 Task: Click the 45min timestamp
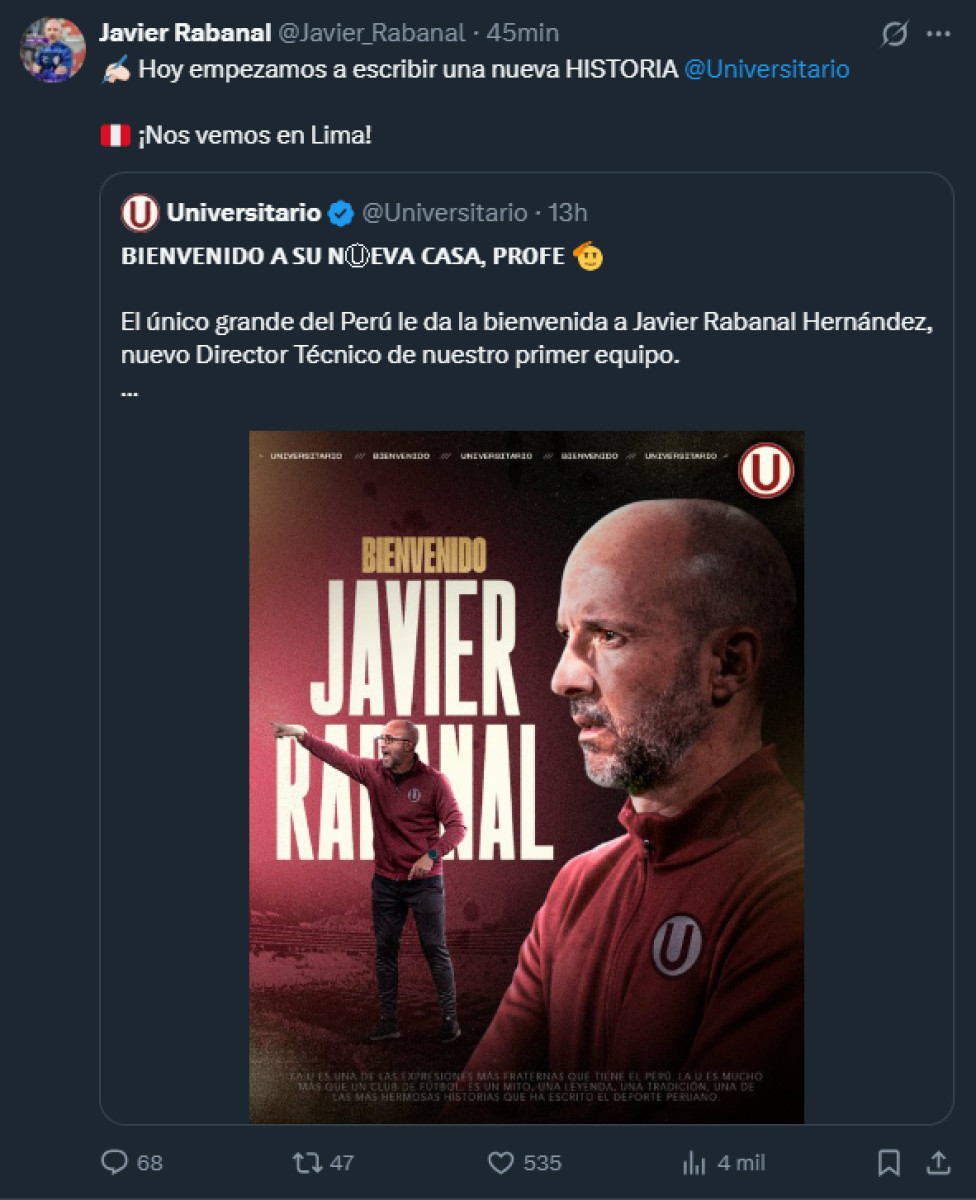[523, 33]
